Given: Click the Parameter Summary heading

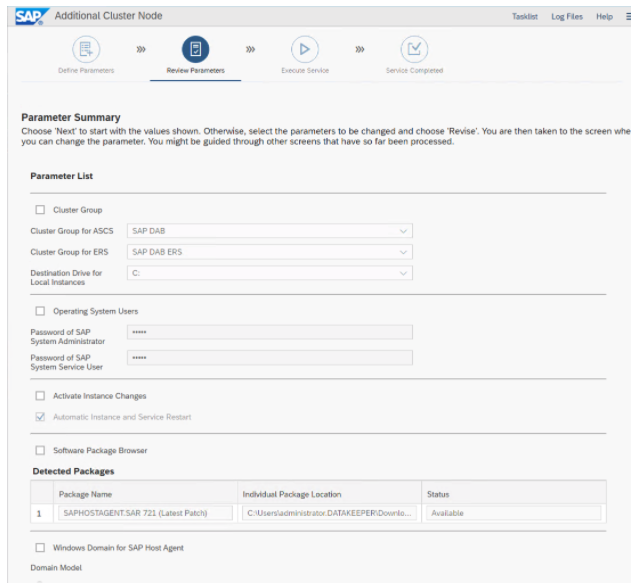Looking at the screenshot, I should 71,118.
